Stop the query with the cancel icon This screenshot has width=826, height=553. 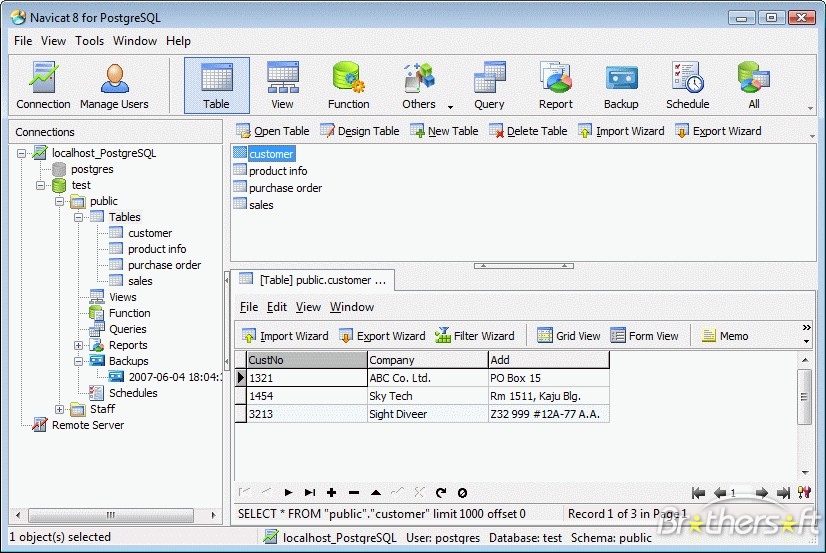click(462, 492)
